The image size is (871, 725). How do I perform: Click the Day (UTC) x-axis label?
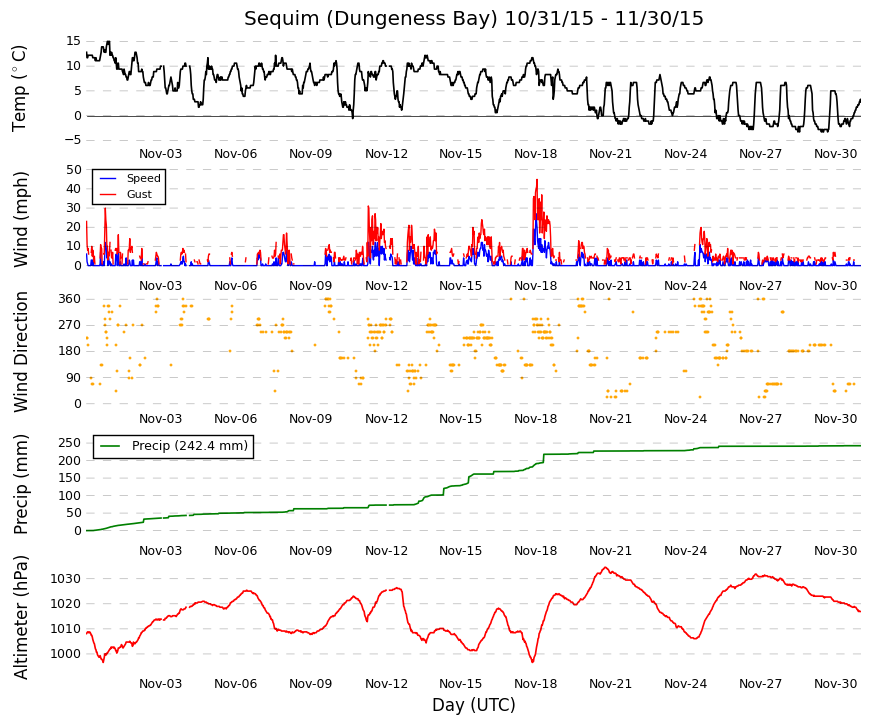473,705
